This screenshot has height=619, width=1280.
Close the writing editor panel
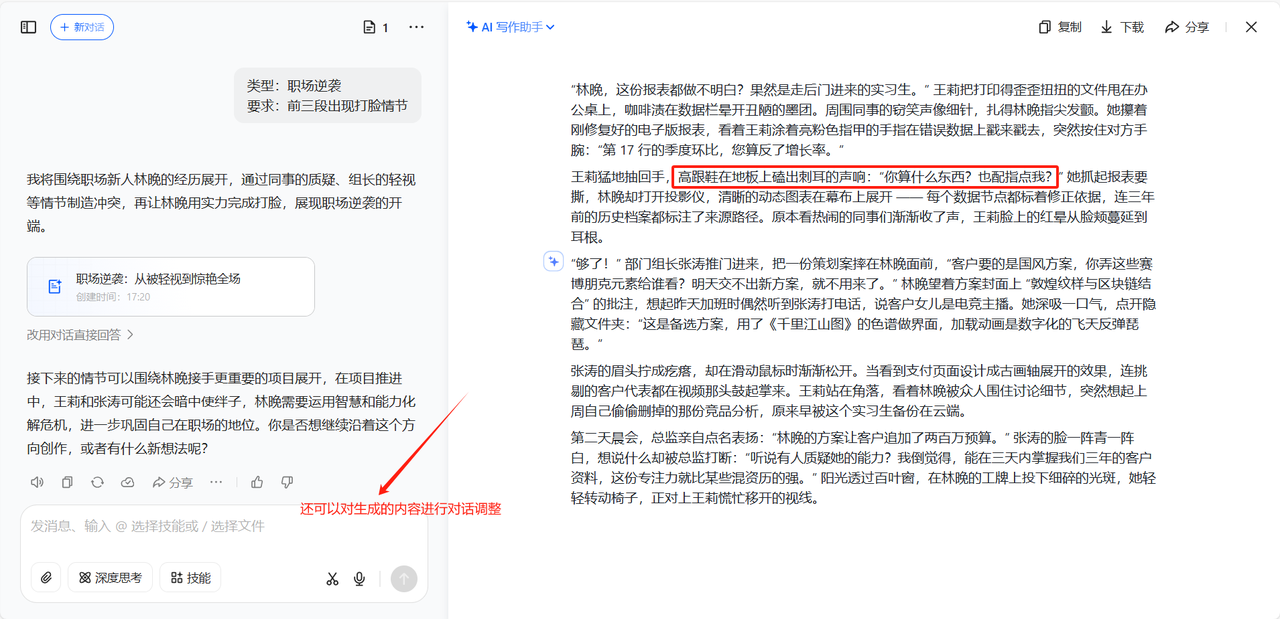pos(1251,27)
